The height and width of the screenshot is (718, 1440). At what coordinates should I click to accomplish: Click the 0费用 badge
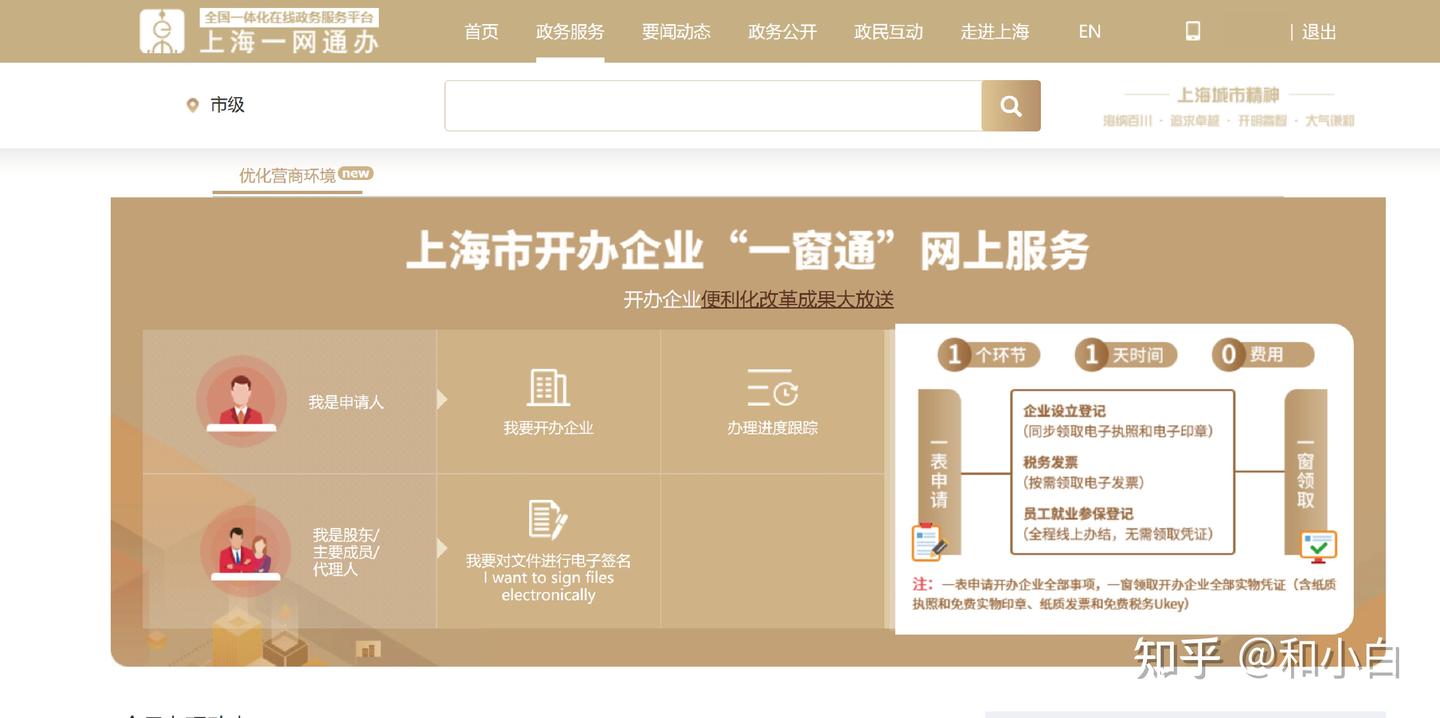[x=1263, y=355]
